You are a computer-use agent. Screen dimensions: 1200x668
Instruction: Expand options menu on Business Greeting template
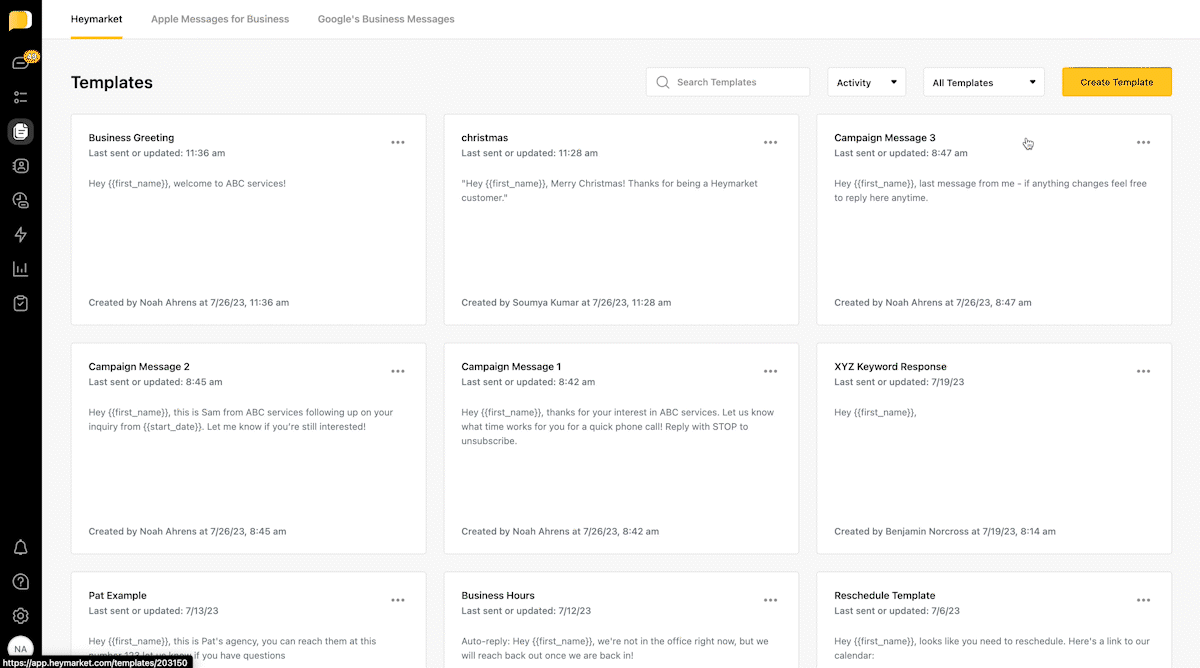pyautogui.click(x=398, y=142)
